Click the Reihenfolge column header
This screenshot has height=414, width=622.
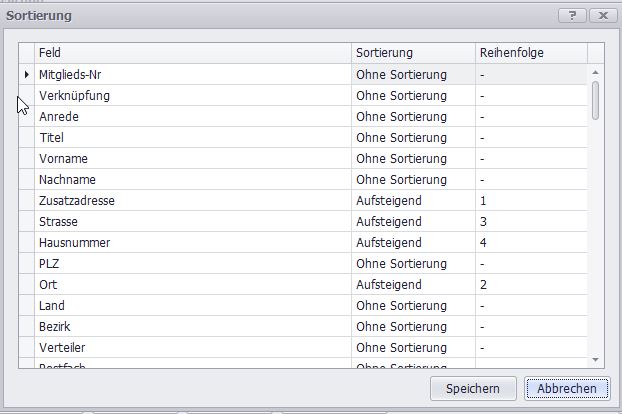(531, 53)
